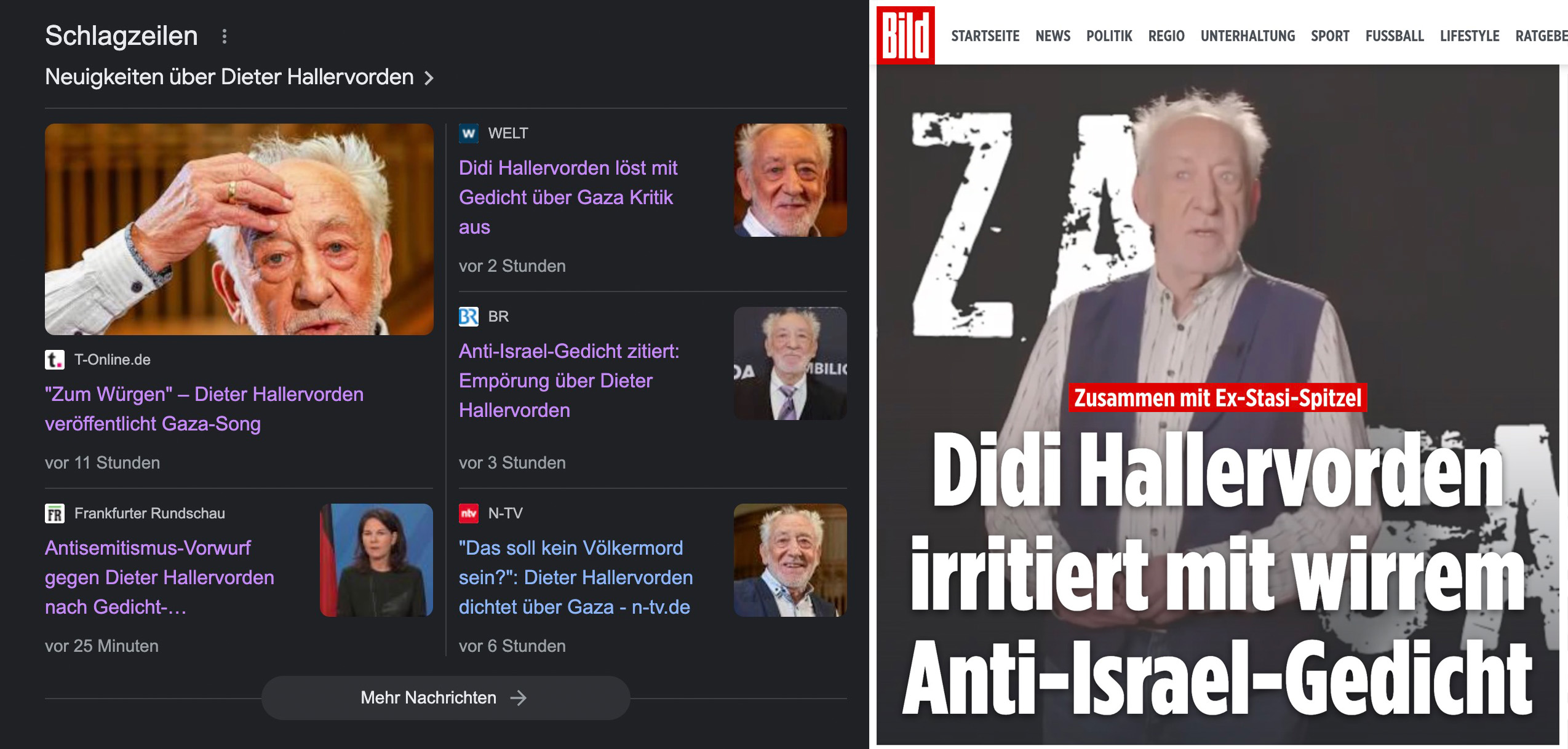Go to SPORT section
The height and width of the screenshot is (749, 1568).
tap(1330, 36)
